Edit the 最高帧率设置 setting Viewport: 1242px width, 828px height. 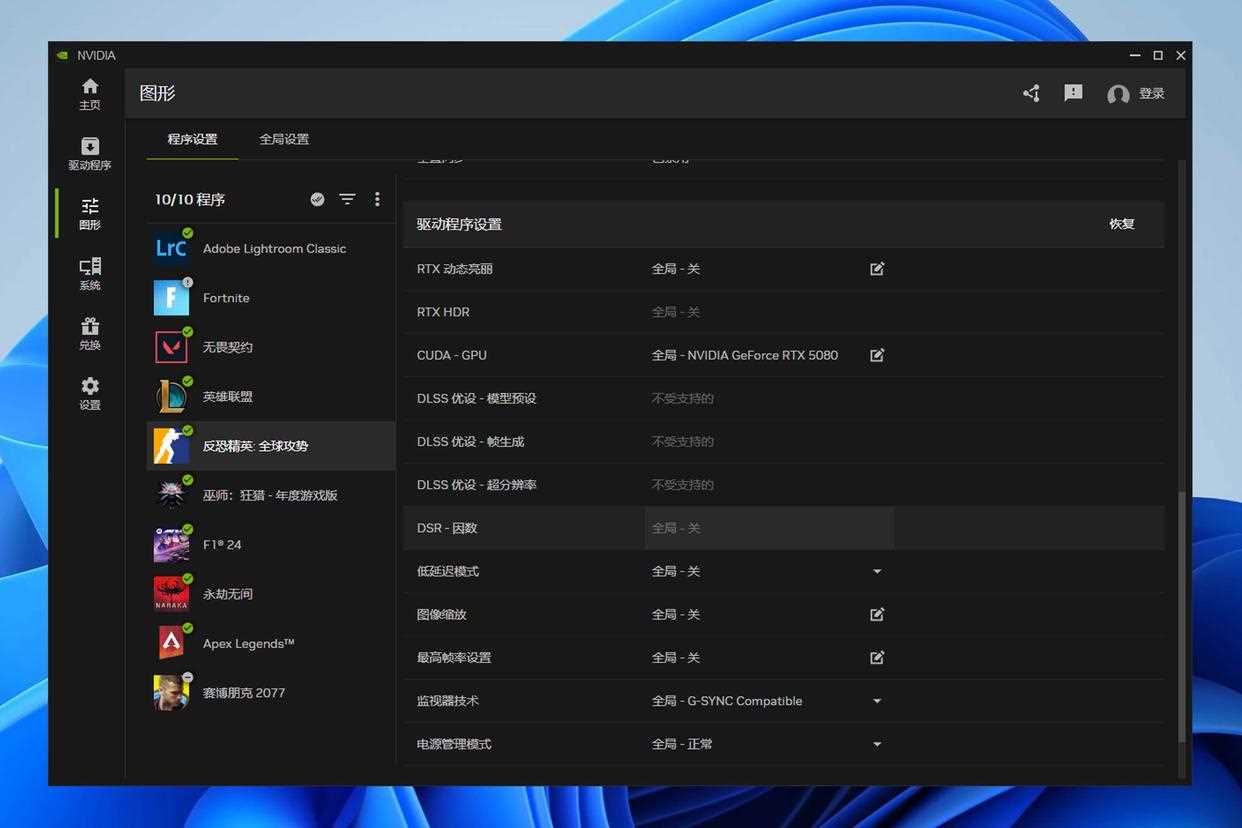(x=877, y=657)
